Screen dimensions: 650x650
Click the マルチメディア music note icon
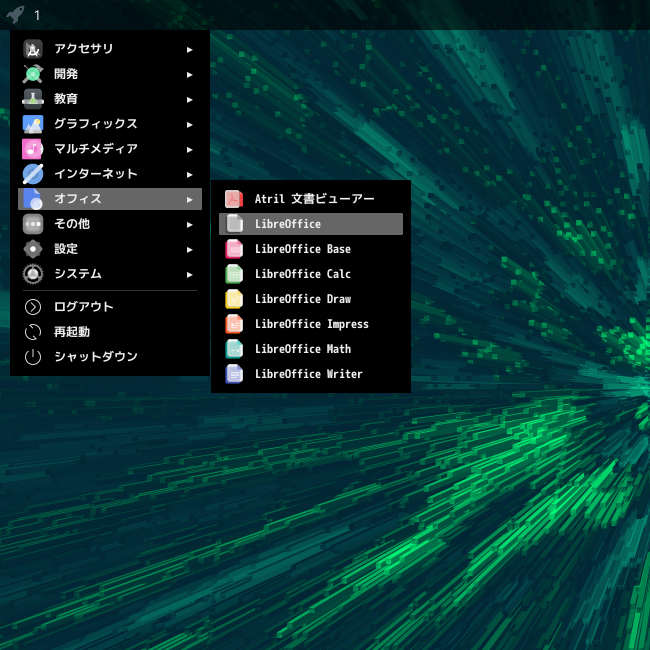click(33, 149)
